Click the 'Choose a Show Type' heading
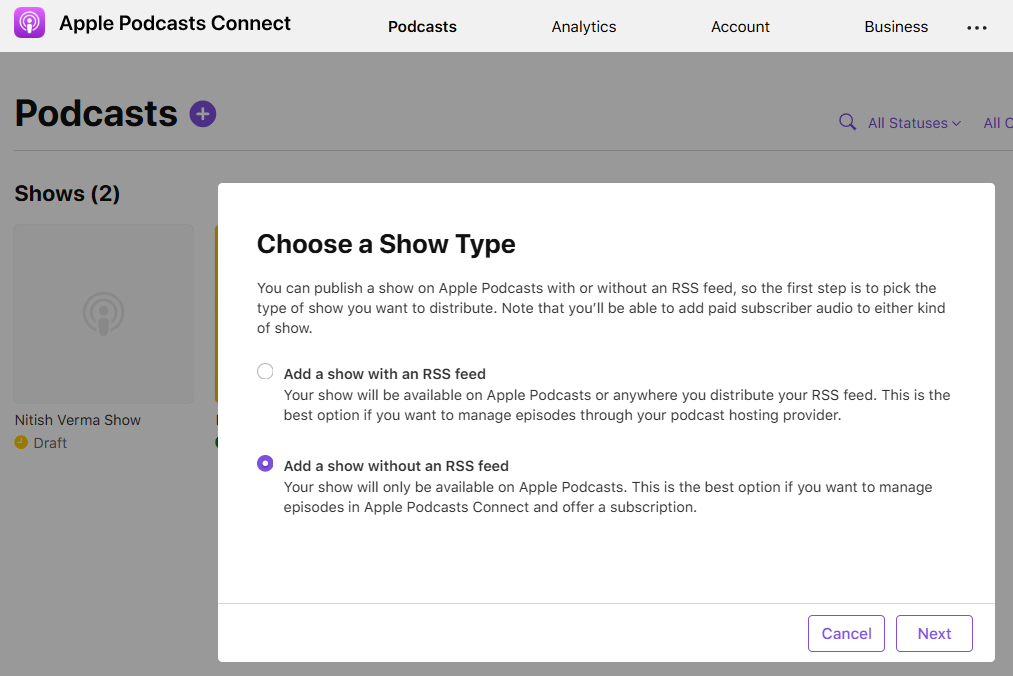 pyautogui.click(x=386, y=244)
